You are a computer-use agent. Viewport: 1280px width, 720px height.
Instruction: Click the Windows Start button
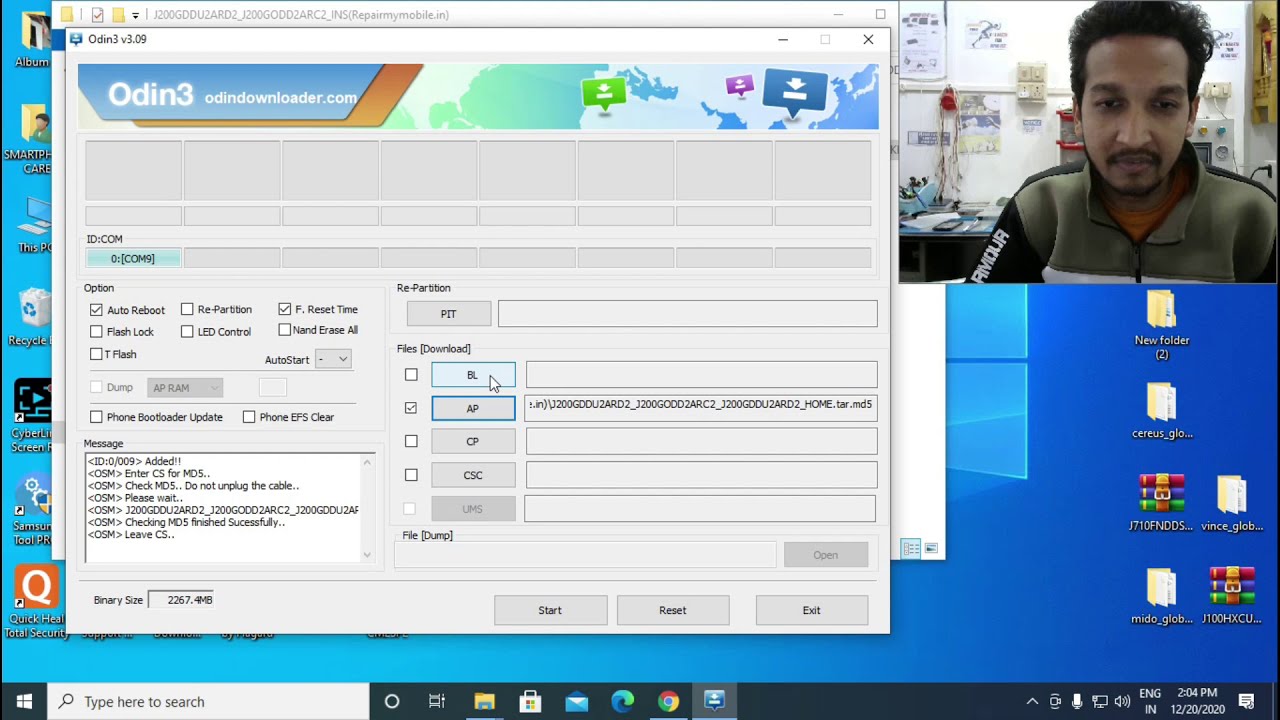tap(24, 701)
